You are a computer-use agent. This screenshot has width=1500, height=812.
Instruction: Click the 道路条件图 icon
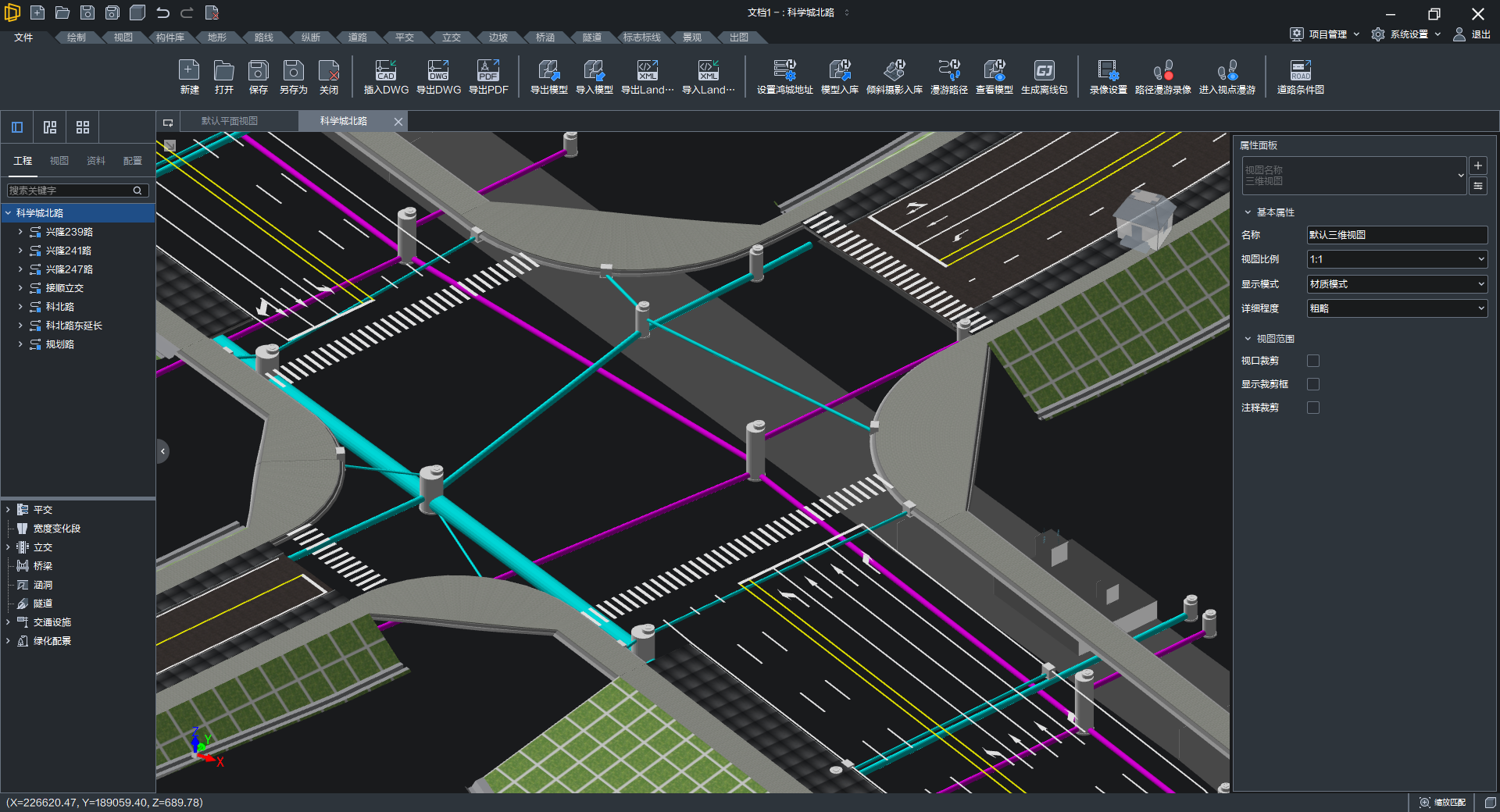tap(1300, 77)
